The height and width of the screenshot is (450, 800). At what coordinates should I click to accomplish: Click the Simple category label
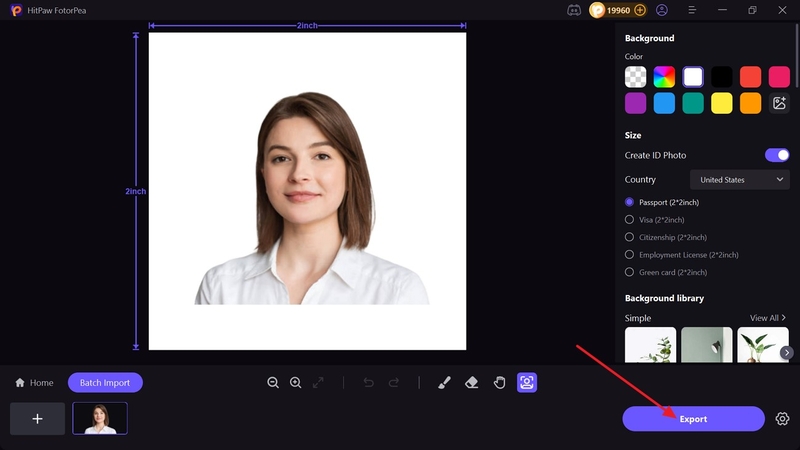pos(638,318)
